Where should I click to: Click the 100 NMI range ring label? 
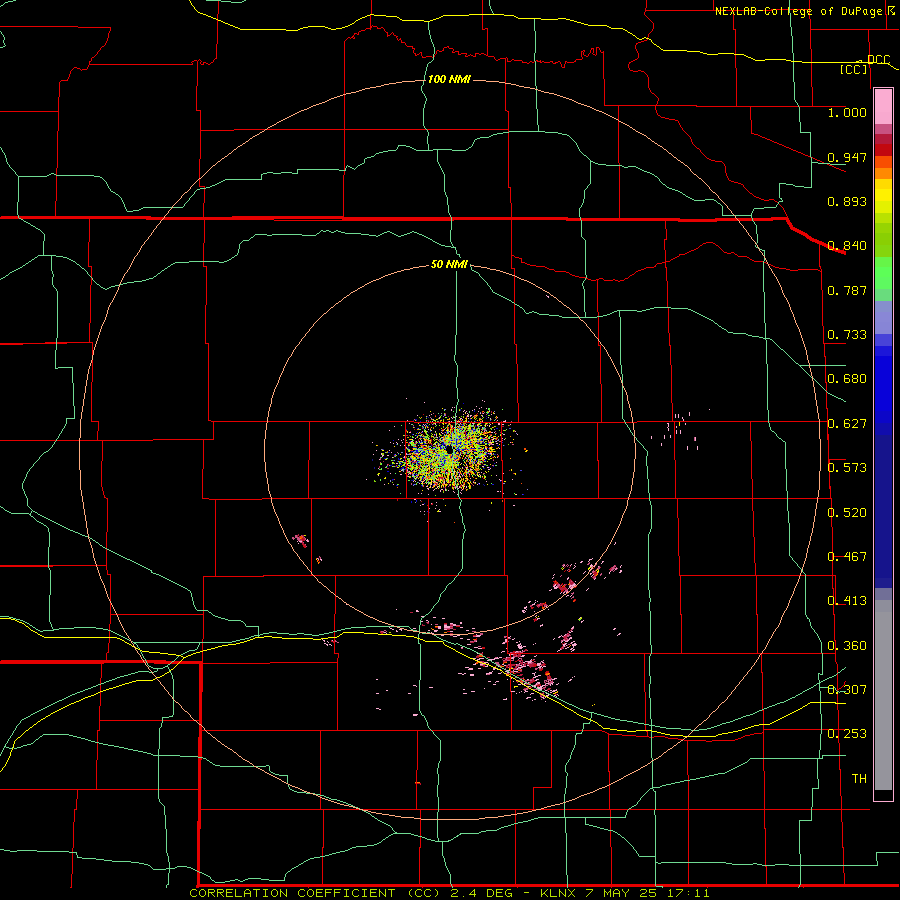[x=449, y=79]
